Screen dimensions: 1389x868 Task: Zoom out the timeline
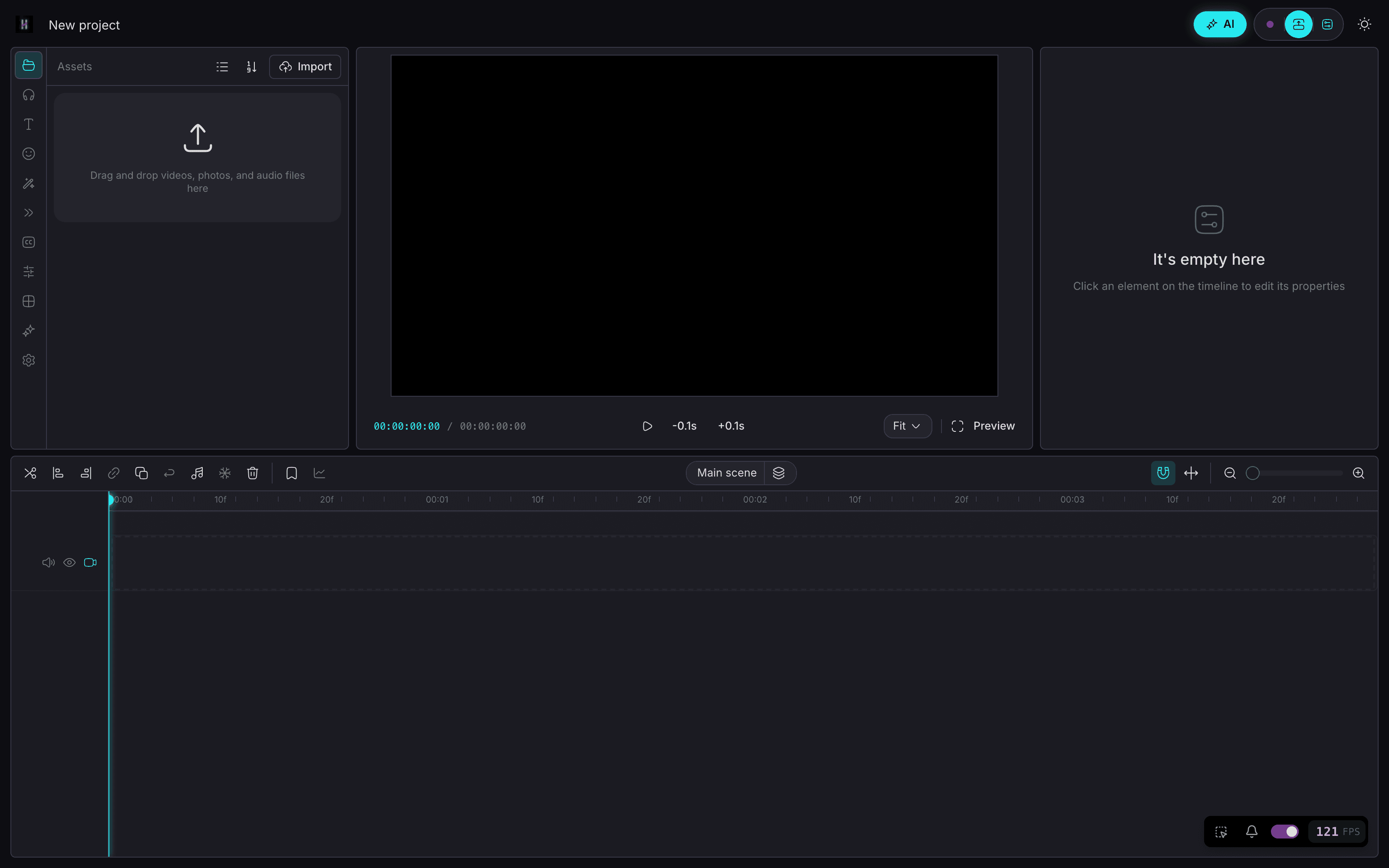coord(1229,473)
